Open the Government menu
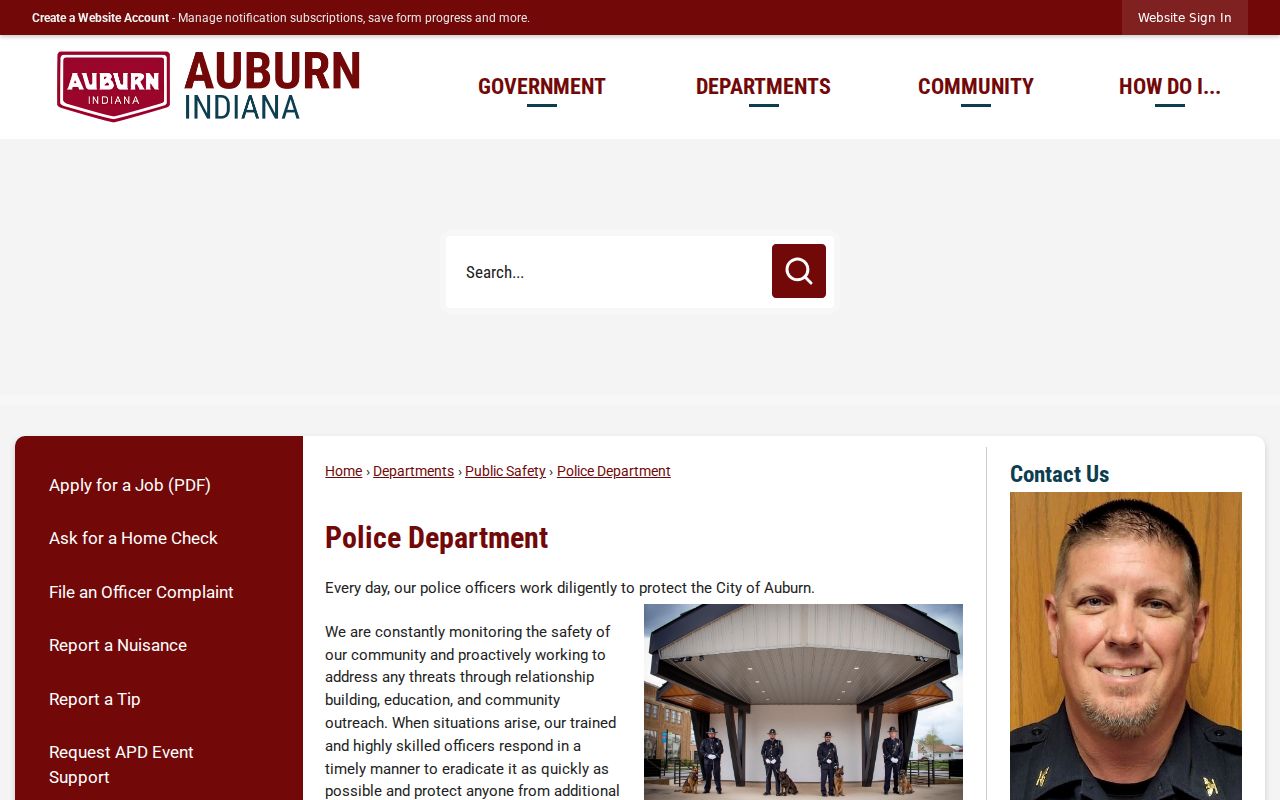Image resolution: width=1280 pixels, height=800 pixels. click(542, 87)
